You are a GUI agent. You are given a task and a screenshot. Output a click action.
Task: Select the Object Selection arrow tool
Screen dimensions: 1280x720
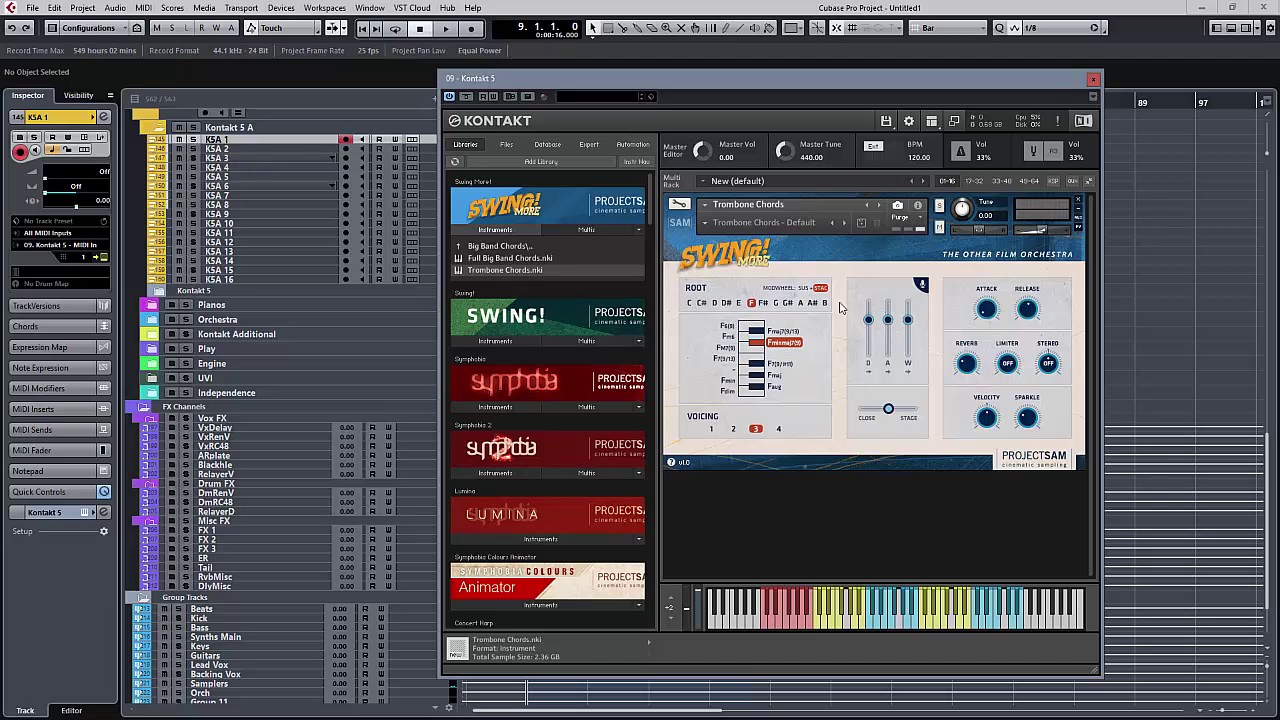tap(594, 28)
